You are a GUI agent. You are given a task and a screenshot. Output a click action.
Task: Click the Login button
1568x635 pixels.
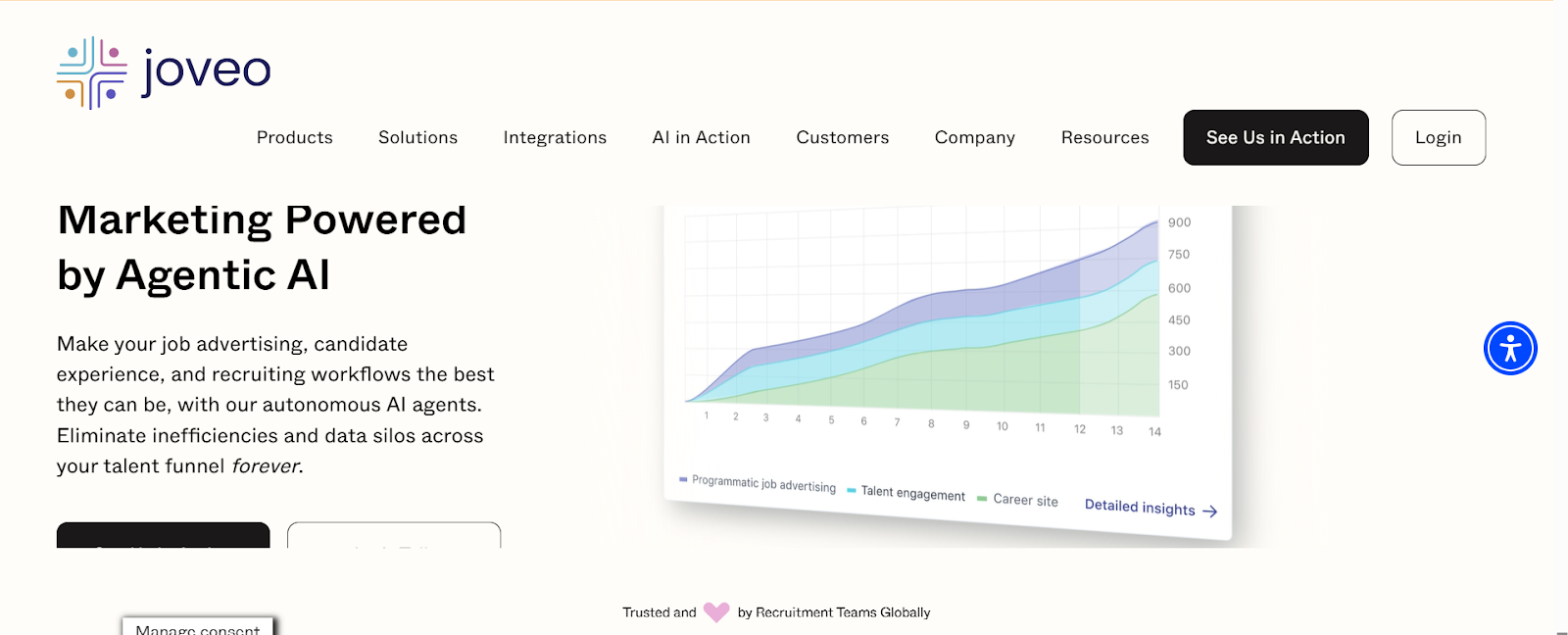pos(1438,138)
